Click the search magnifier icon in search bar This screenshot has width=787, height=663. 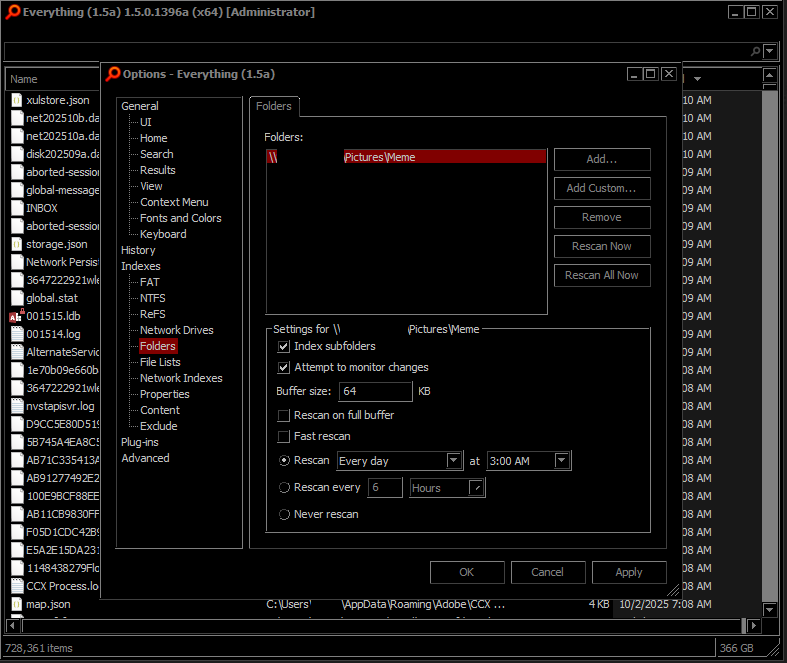755,51
